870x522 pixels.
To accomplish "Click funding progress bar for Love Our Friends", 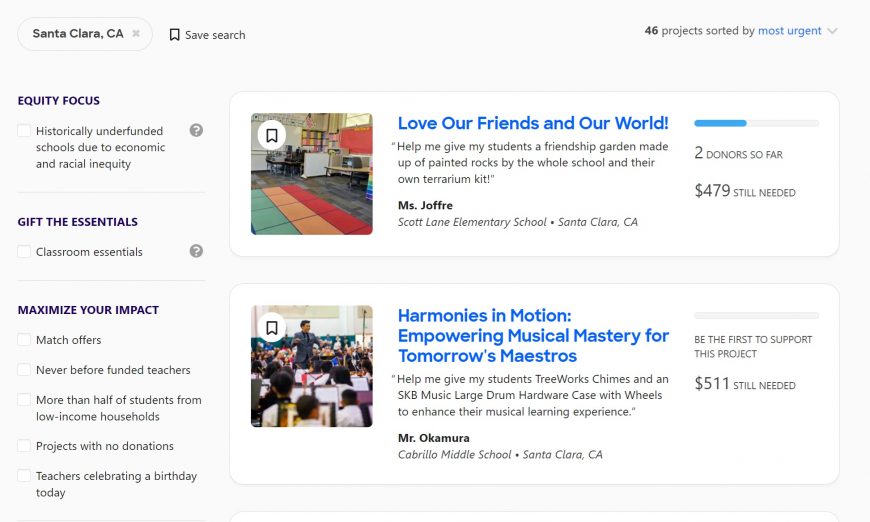I will [756, 123].
